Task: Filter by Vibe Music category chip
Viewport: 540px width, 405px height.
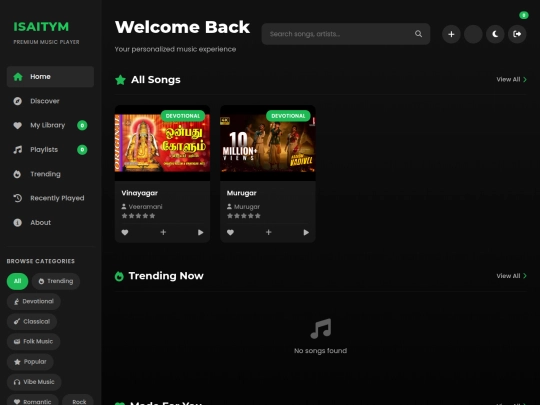Action: (34, 382)
